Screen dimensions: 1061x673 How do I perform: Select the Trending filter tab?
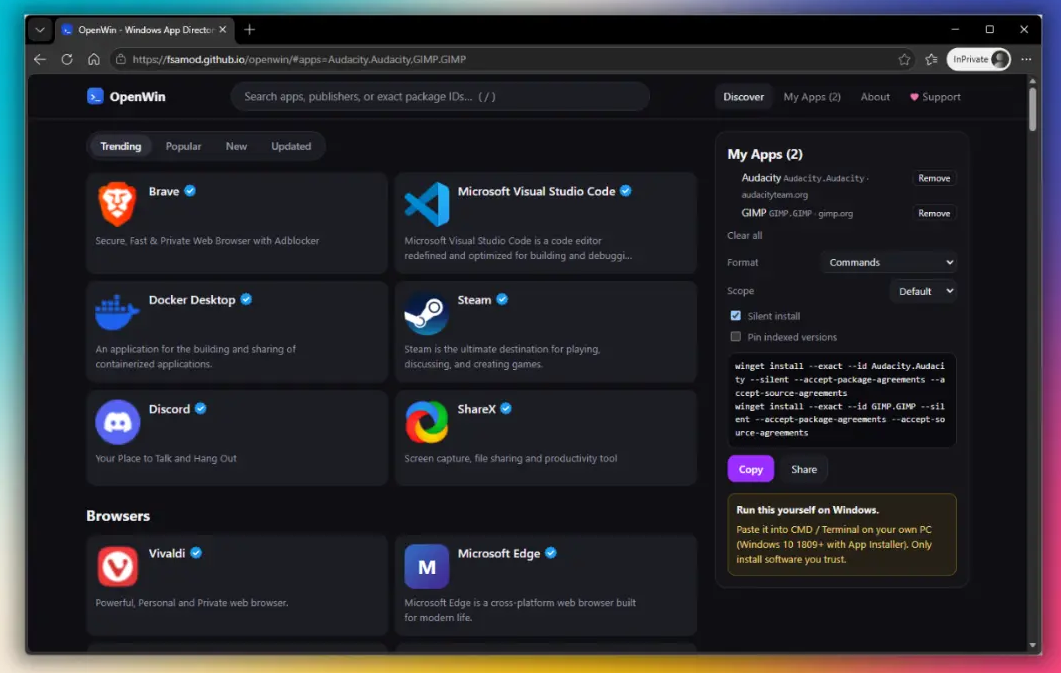[x=120, y=146]
